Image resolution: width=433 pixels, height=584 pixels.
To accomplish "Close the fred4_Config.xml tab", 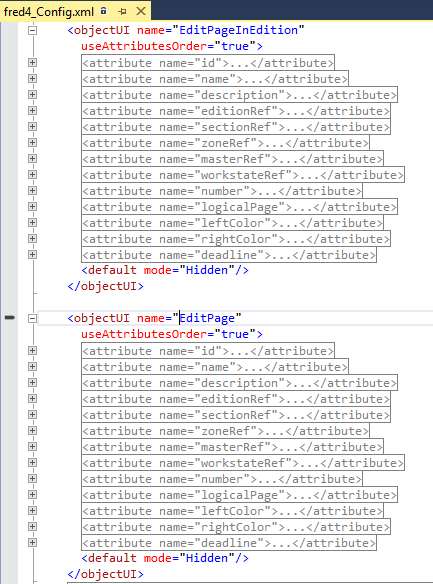I will pyautogui.click(x=141, y=11).
